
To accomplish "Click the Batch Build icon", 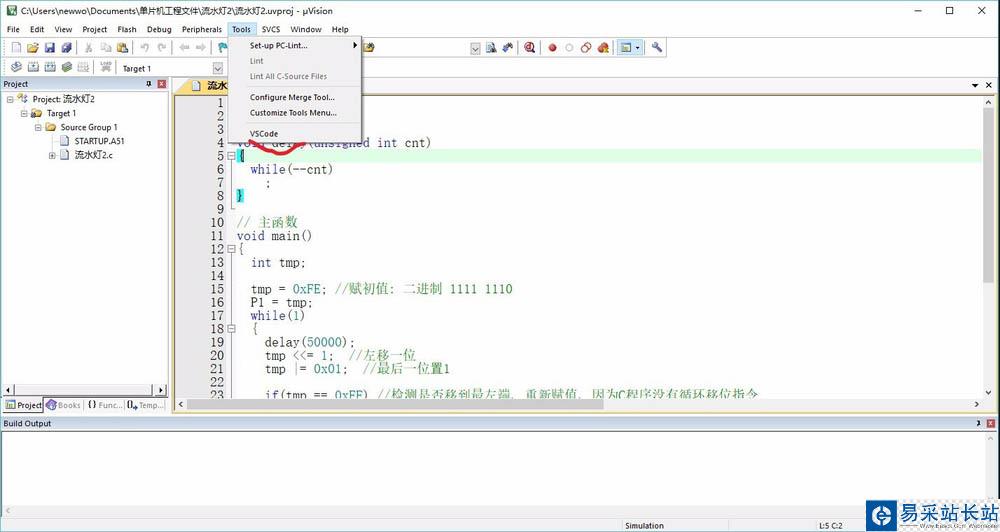I will coord(66,67).
